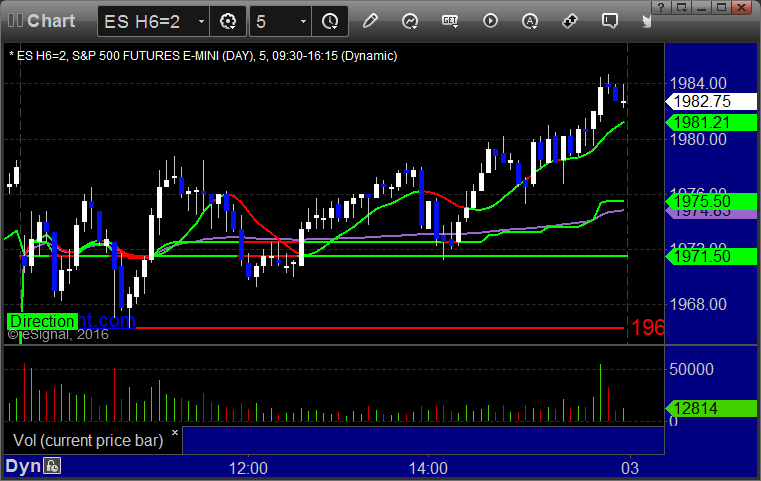Share chart via Twitter bird icon
761x481 pixels.
[646, 21]
